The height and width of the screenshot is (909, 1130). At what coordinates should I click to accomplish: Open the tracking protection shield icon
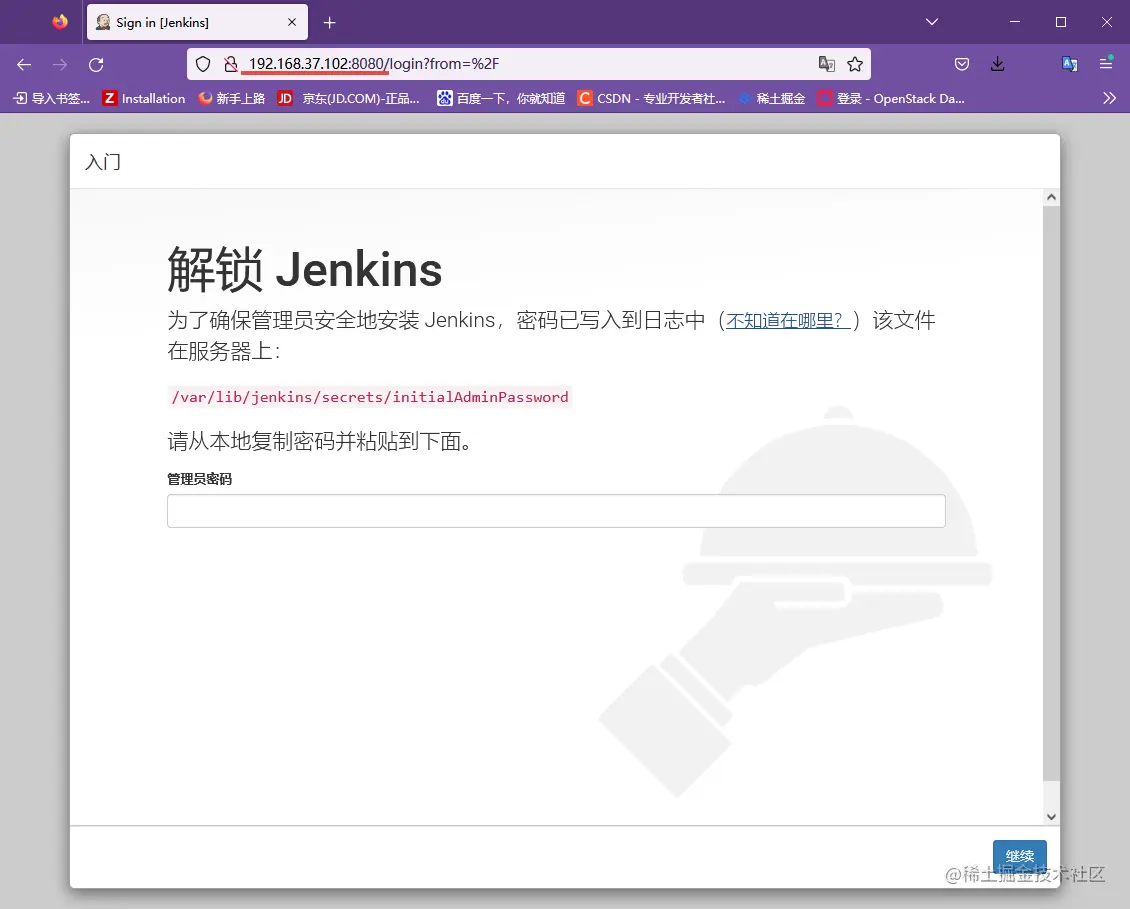pos(203,64)
